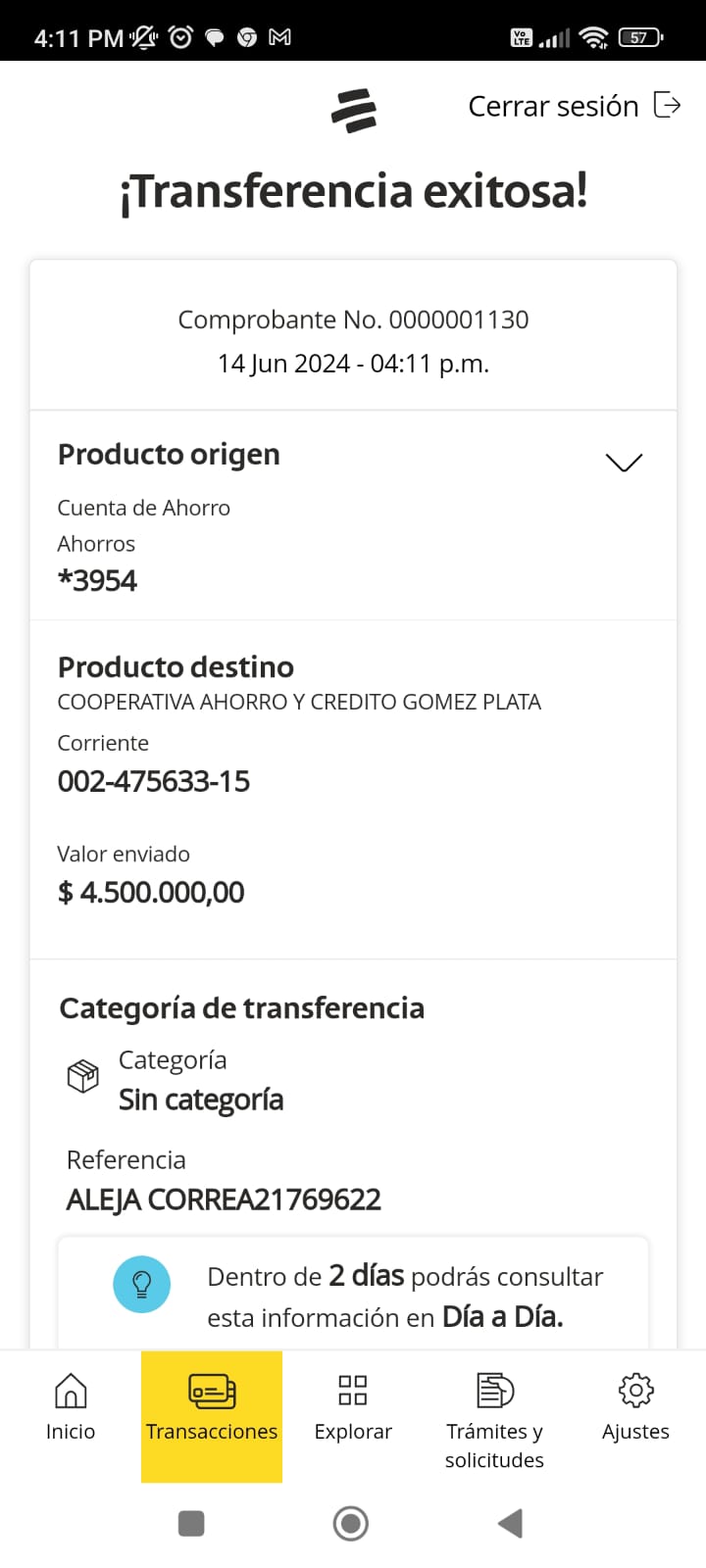706x1568 pixels.
Task: Tap Android recent apps square
Action: (191, 1523)
